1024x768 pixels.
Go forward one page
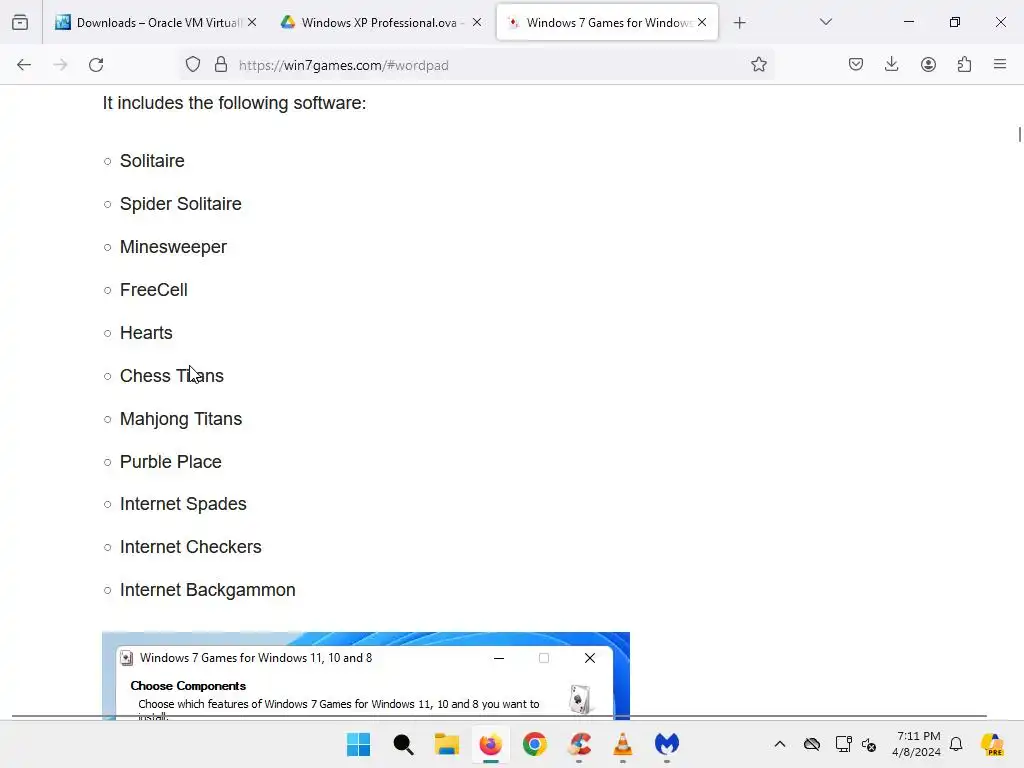point(60,65)
